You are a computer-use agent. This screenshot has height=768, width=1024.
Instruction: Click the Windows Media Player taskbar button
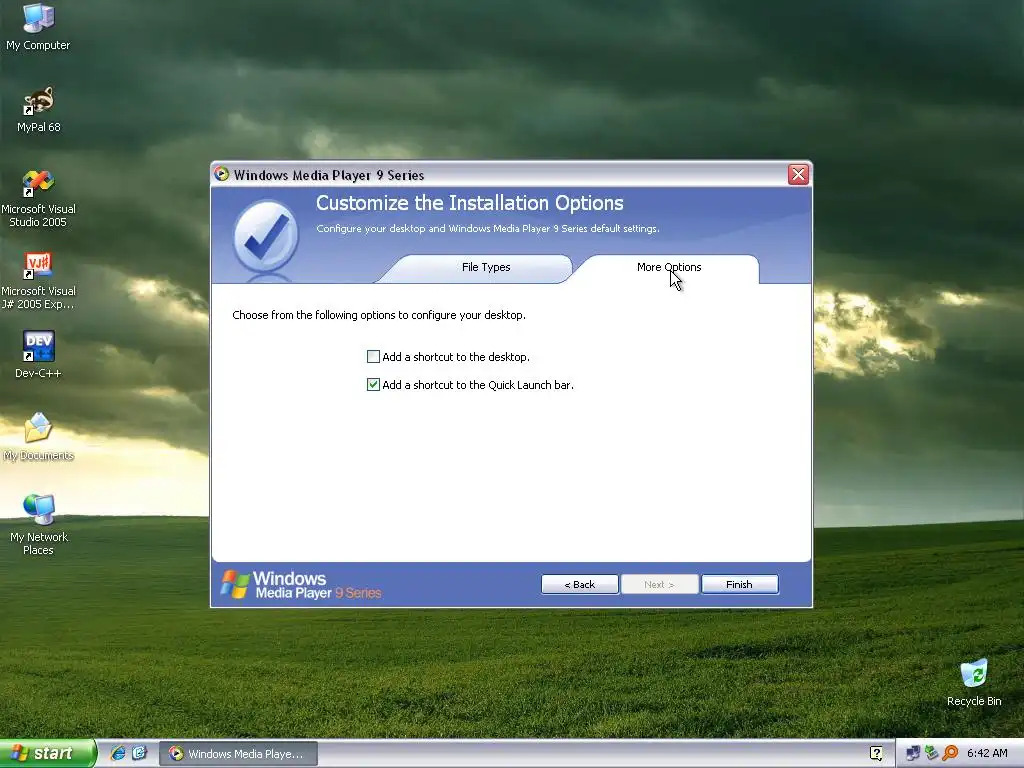(x=238, y=754)
